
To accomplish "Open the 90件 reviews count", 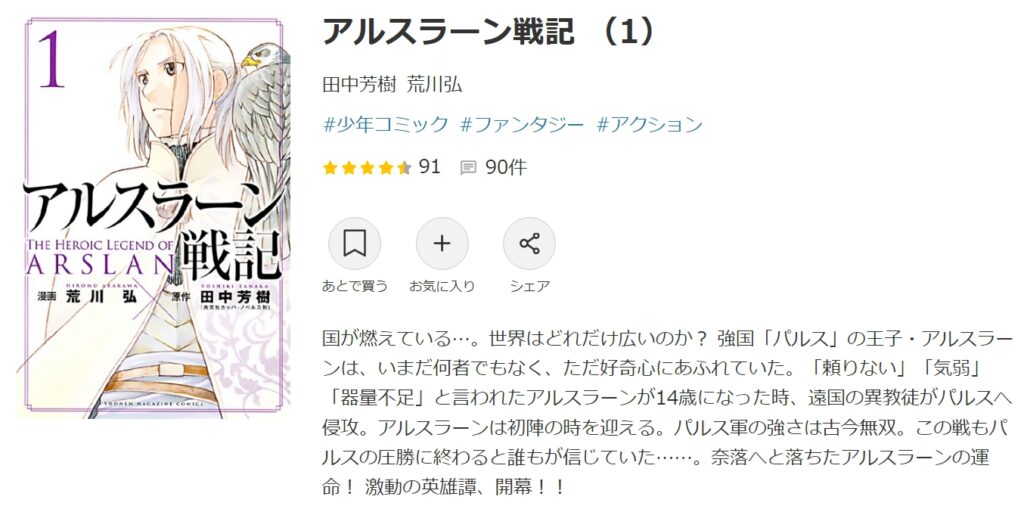I will (x=505, y=168).
